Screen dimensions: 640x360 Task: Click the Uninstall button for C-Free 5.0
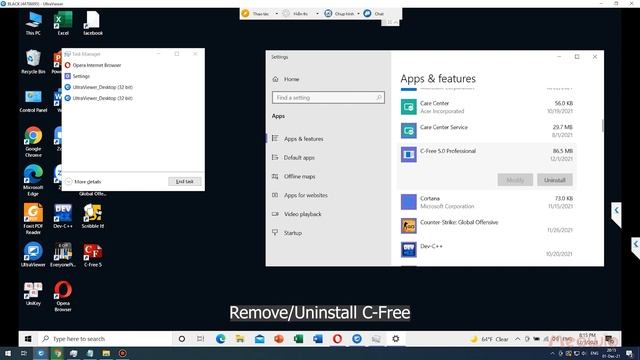coord(555,180)
